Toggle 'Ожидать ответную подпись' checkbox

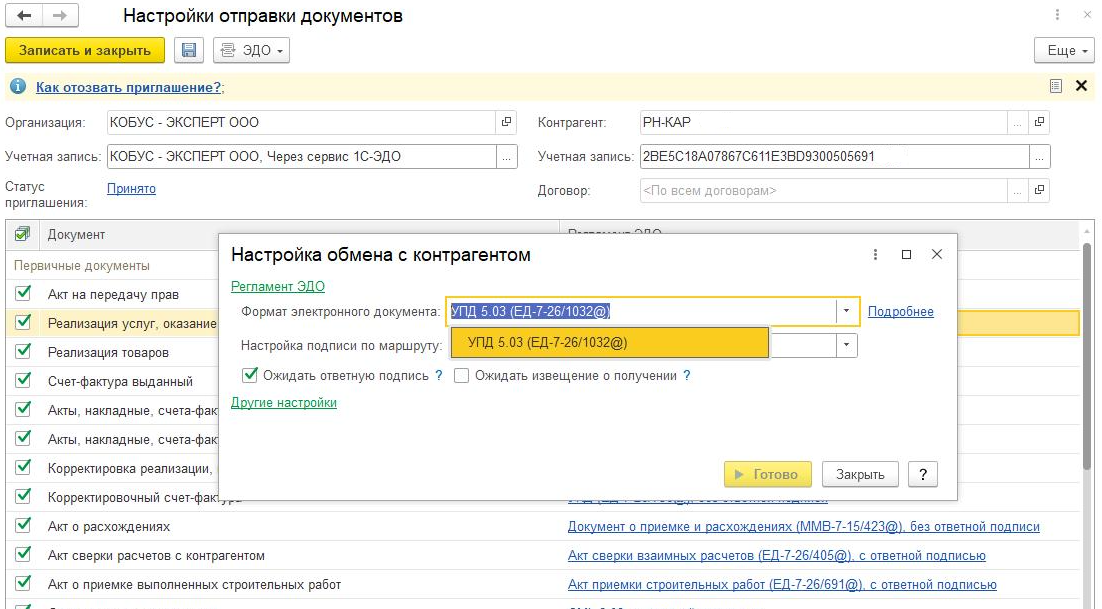[x=250, y=376]
